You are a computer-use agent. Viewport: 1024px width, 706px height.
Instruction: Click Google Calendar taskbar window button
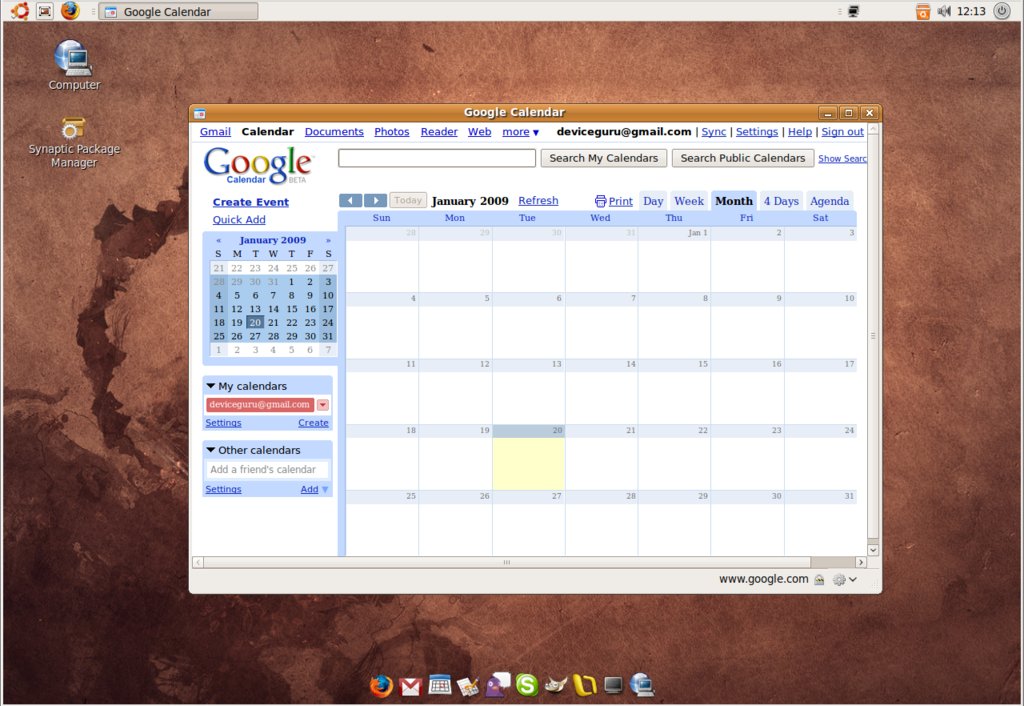pos(178,11)
